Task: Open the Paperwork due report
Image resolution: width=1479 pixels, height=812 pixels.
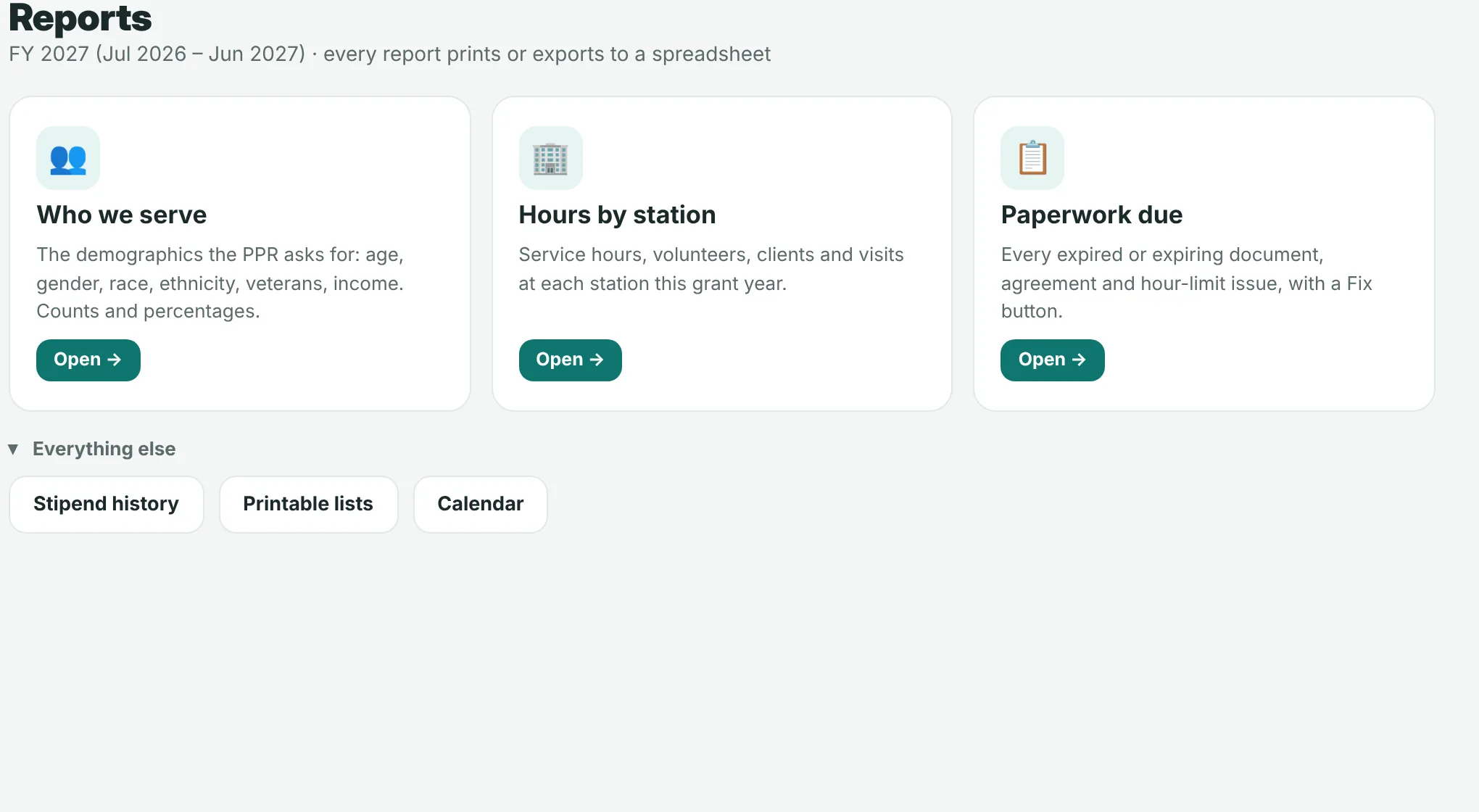Action: point(1053,360)
